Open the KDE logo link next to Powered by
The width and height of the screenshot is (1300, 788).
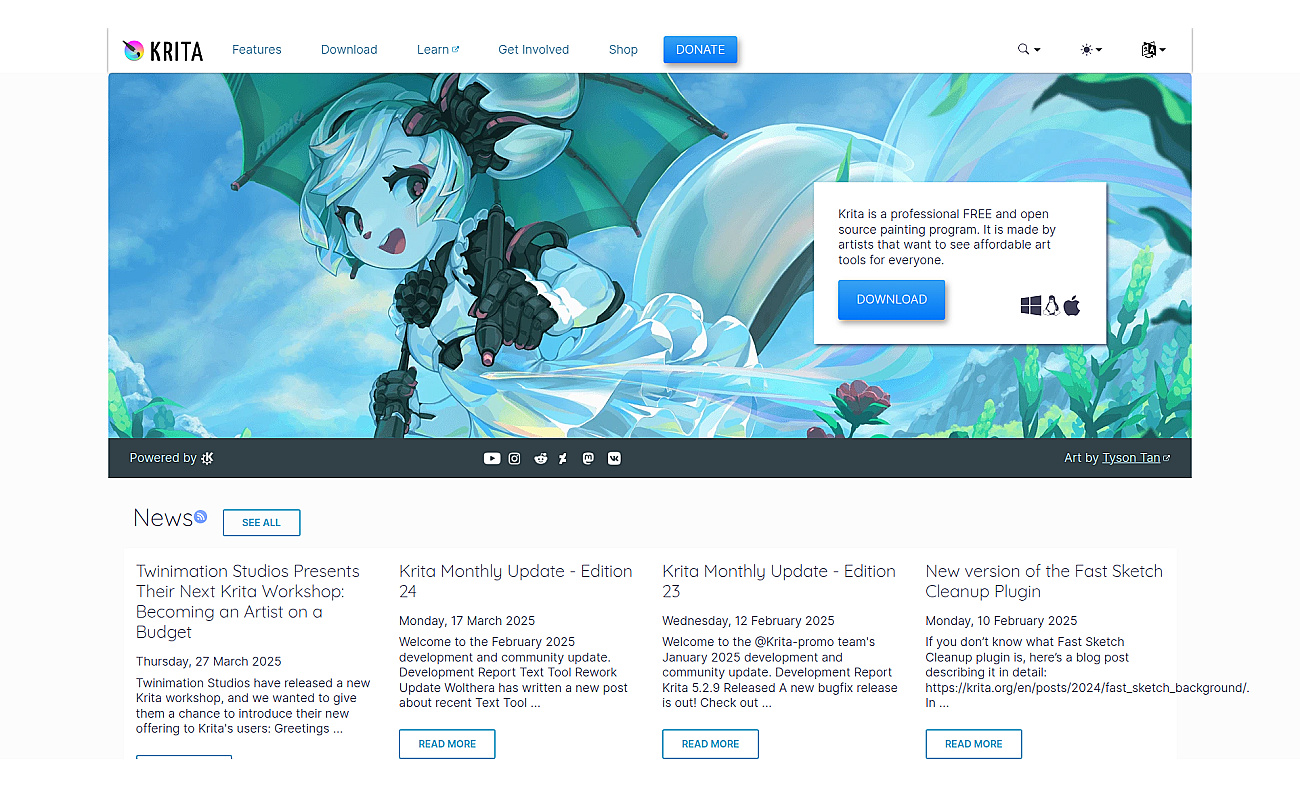click(x=207, y=458)
